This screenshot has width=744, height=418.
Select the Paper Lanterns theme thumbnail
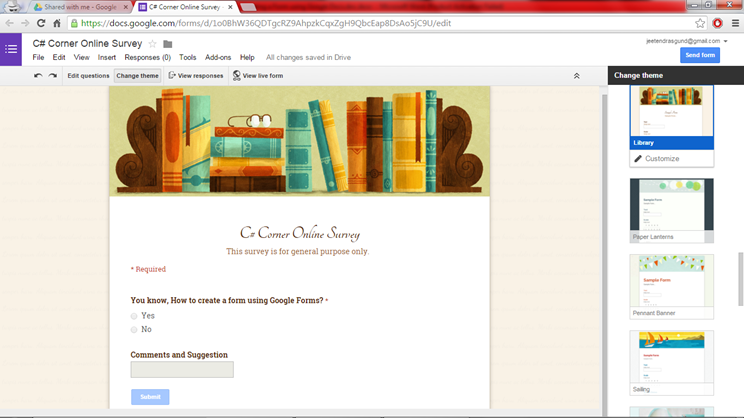click(671, 211)
